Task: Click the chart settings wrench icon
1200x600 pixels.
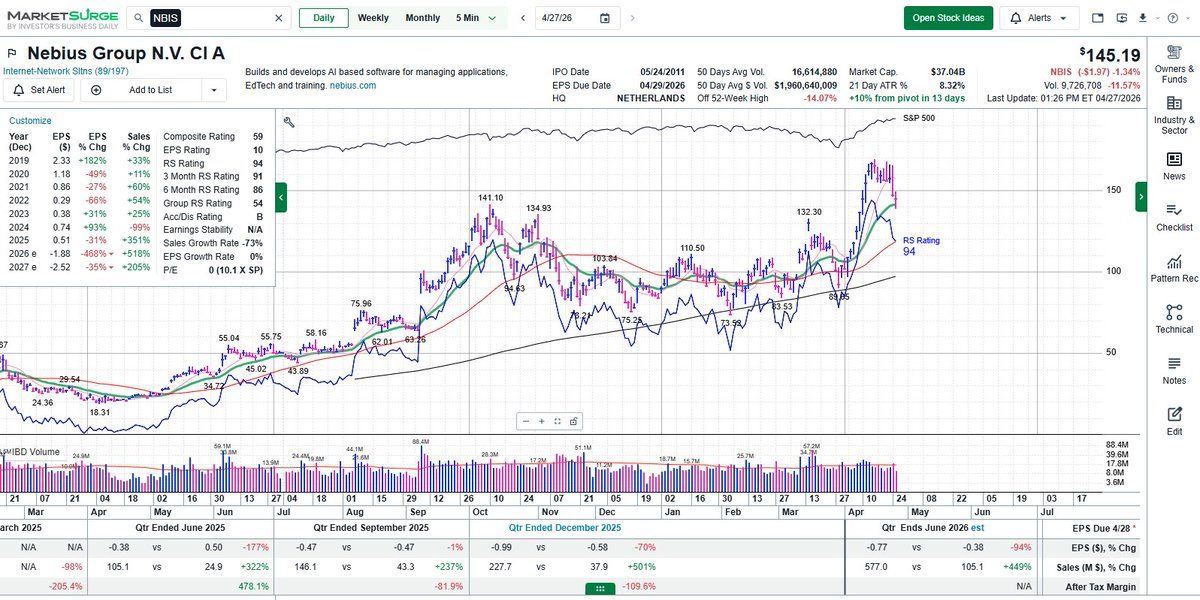Action: pyautogui.click(x=289, y=122)
